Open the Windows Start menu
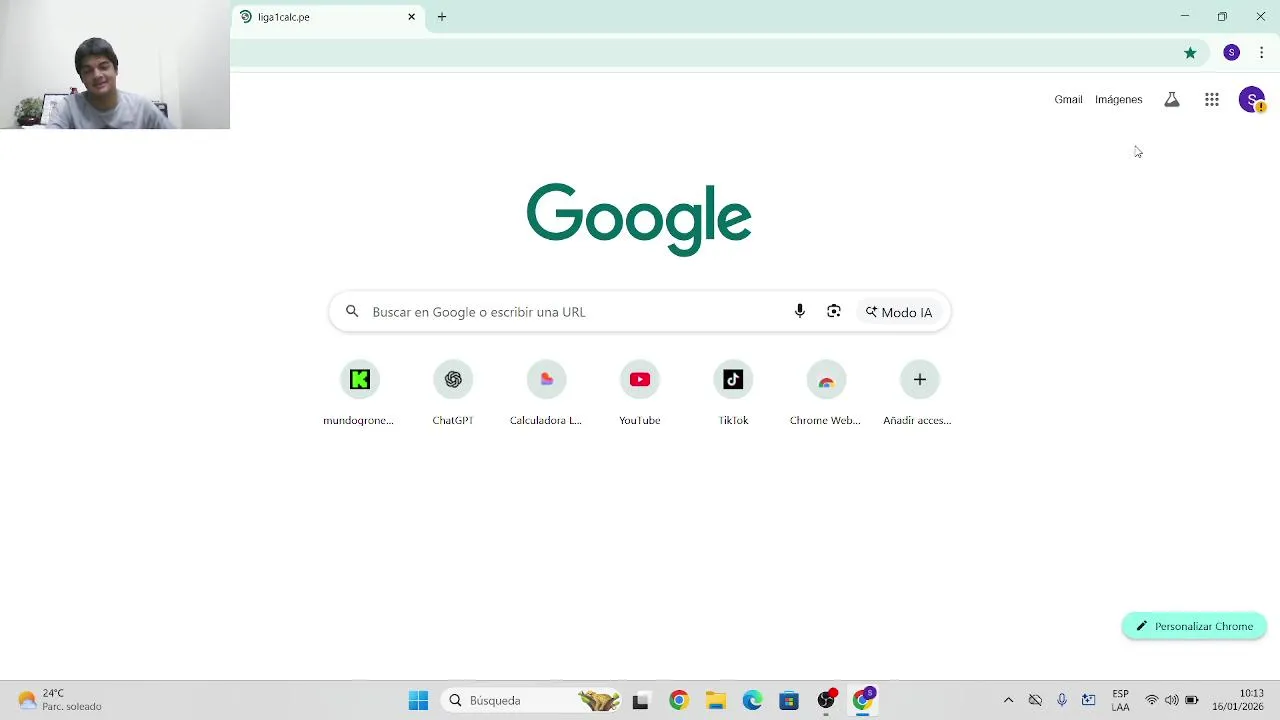This screenshot has height=720, width=1280. (418, 700)
